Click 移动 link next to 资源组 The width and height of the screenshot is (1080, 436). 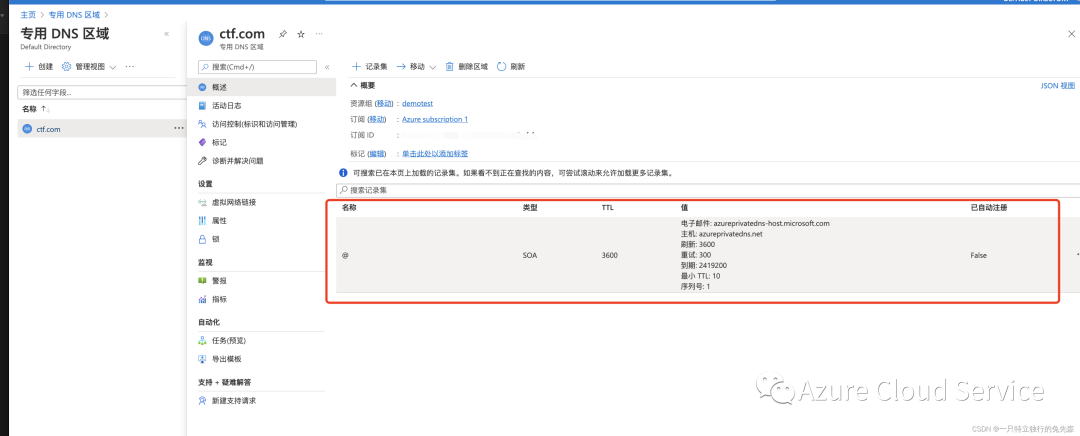[x=384, y=103]
